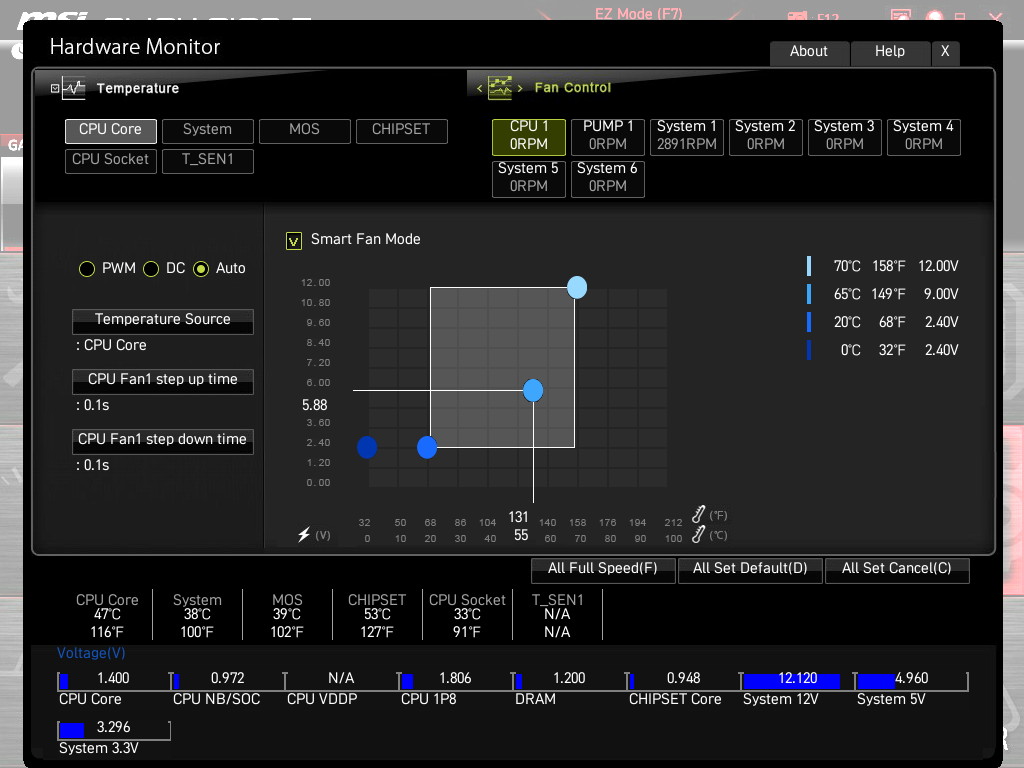Select the MOS temperature tab
This screenshot has width=1024, height=768.
click(x=304, y=131)
